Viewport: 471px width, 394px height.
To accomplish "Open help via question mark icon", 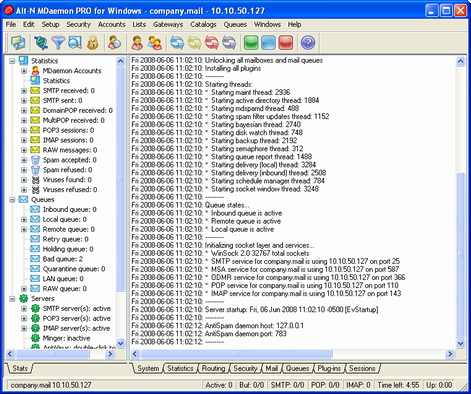I will coord(308,43).
